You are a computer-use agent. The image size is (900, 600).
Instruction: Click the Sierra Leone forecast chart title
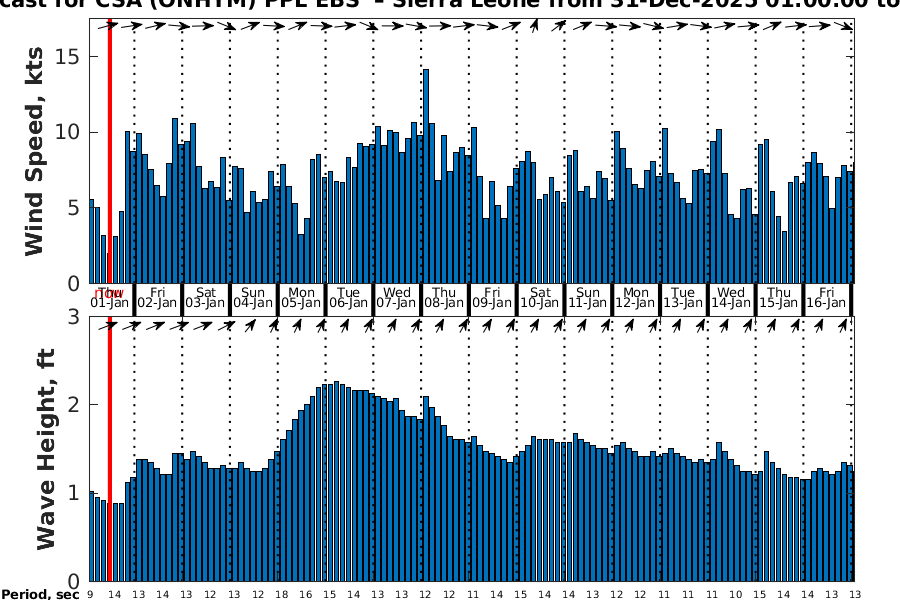tap(450, 6)
